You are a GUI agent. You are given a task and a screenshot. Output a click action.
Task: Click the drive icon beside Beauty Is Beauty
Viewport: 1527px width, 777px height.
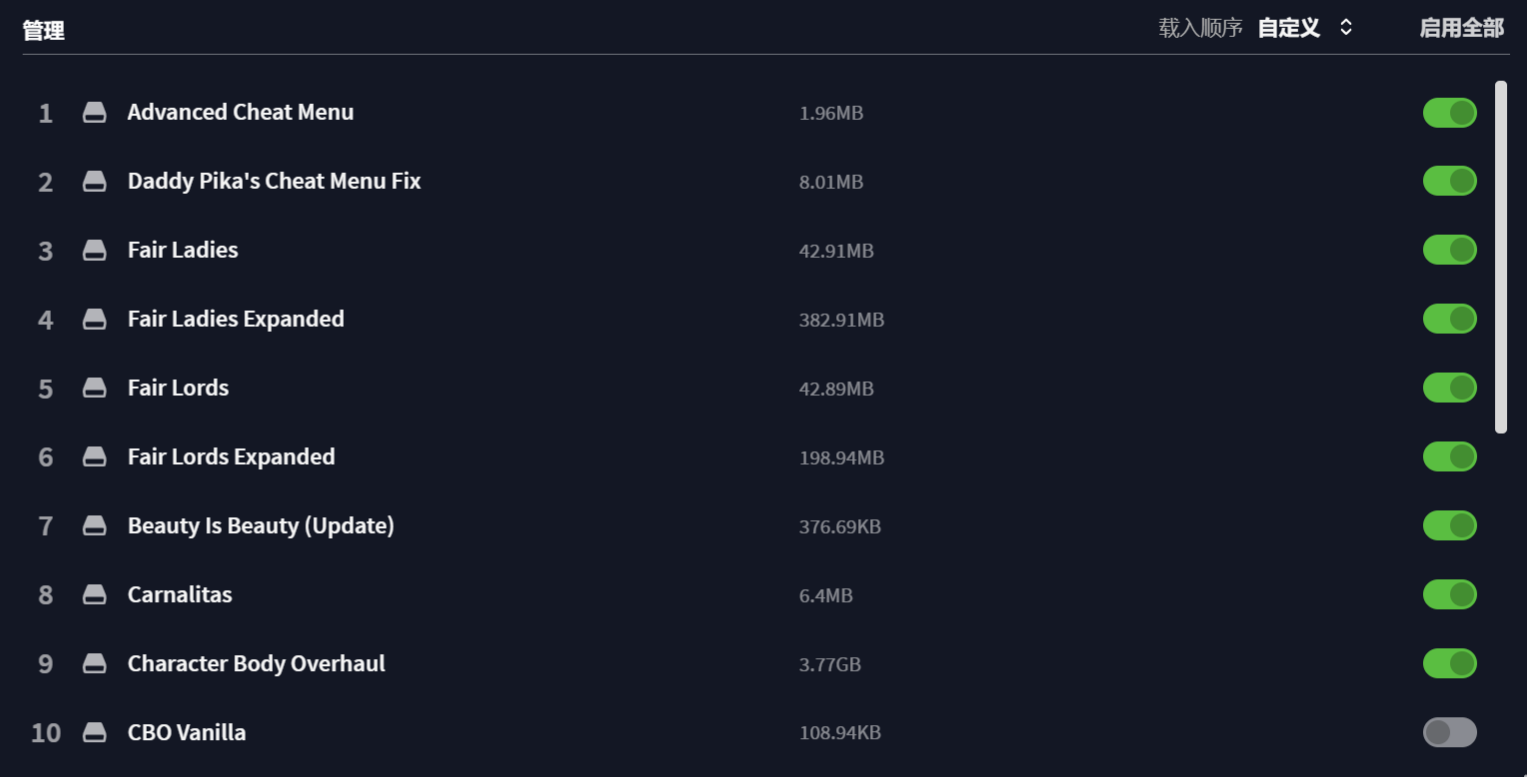point(94,527)
